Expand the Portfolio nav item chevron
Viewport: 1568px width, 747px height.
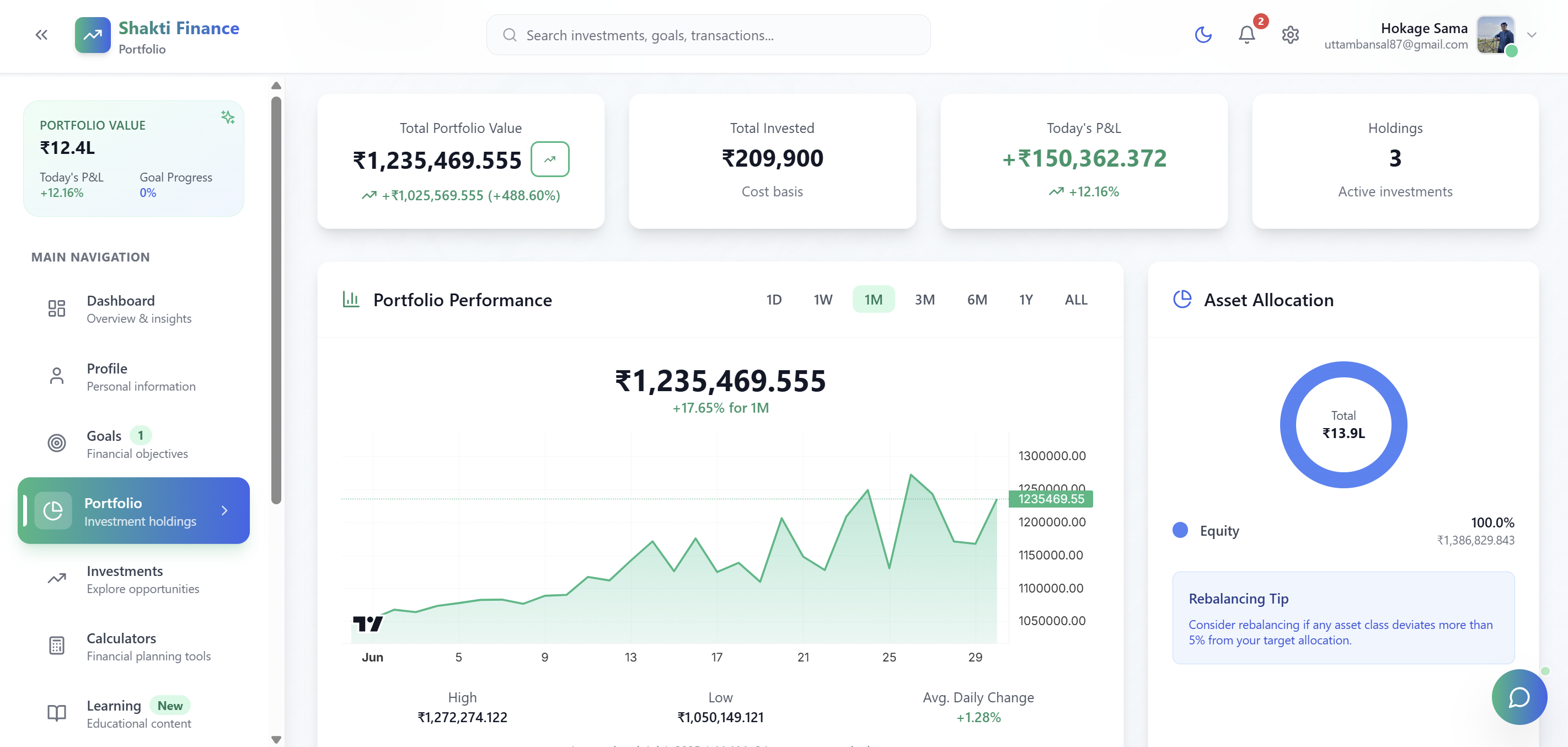click(x=224, y=510)
